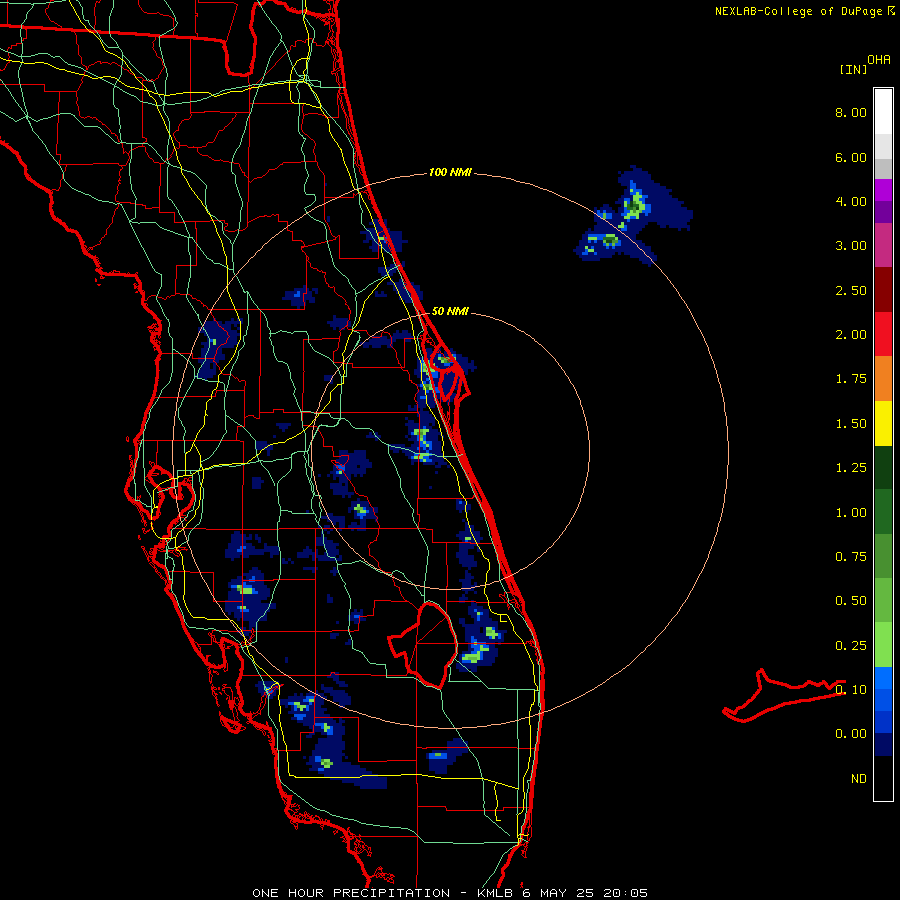Click the 4.00 legend value

(851, 201)
